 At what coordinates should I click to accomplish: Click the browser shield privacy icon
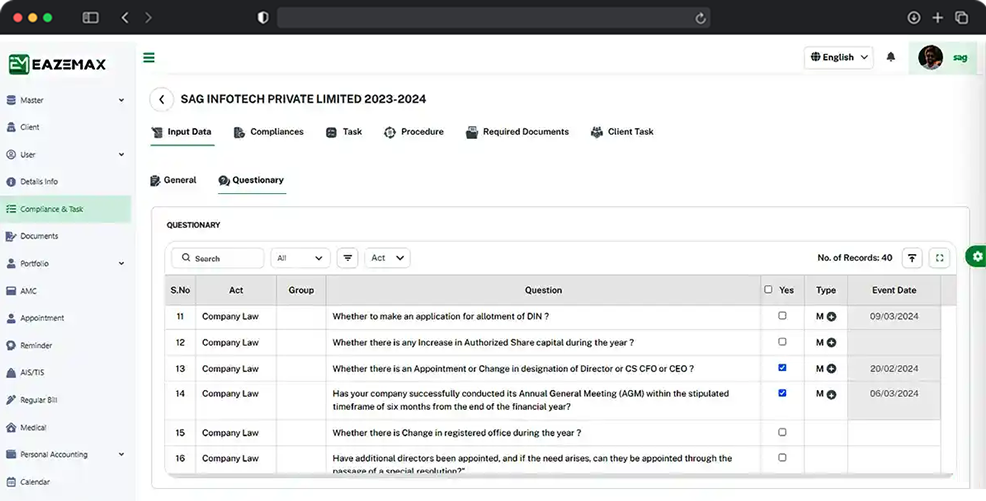pyautogui.click(x=263, y=18)
